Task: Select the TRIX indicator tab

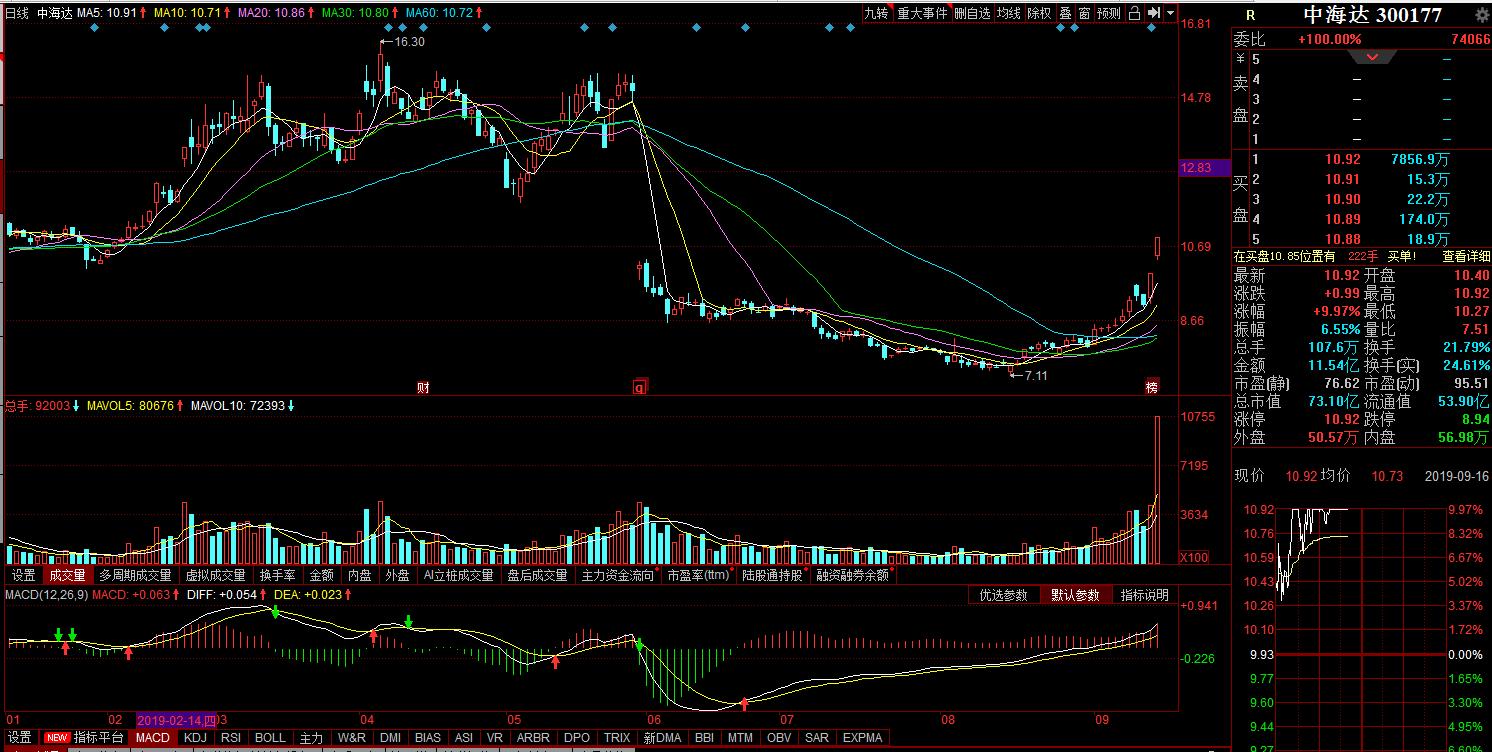Action: click(x=617, y=738)
